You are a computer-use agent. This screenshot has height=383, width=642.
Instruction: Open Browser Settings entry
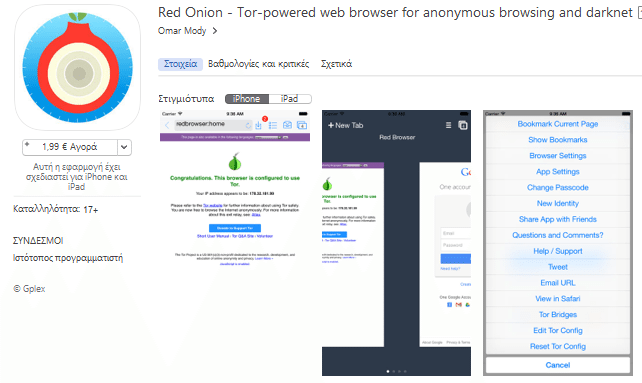(x=558, y=156)
